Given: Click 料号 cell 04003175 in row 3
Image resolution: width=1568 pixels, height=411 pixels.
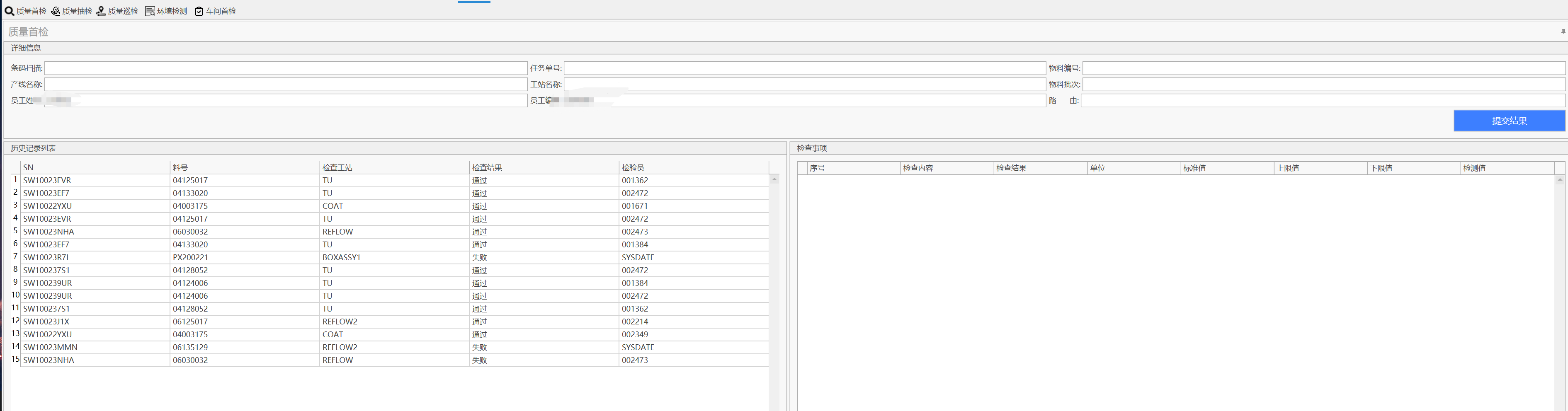Looking at the screenshot, I should (245, 206).
